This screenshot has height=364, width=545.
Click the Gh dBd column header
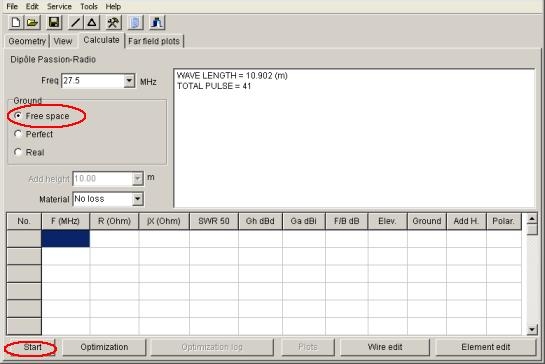point(260,221)
